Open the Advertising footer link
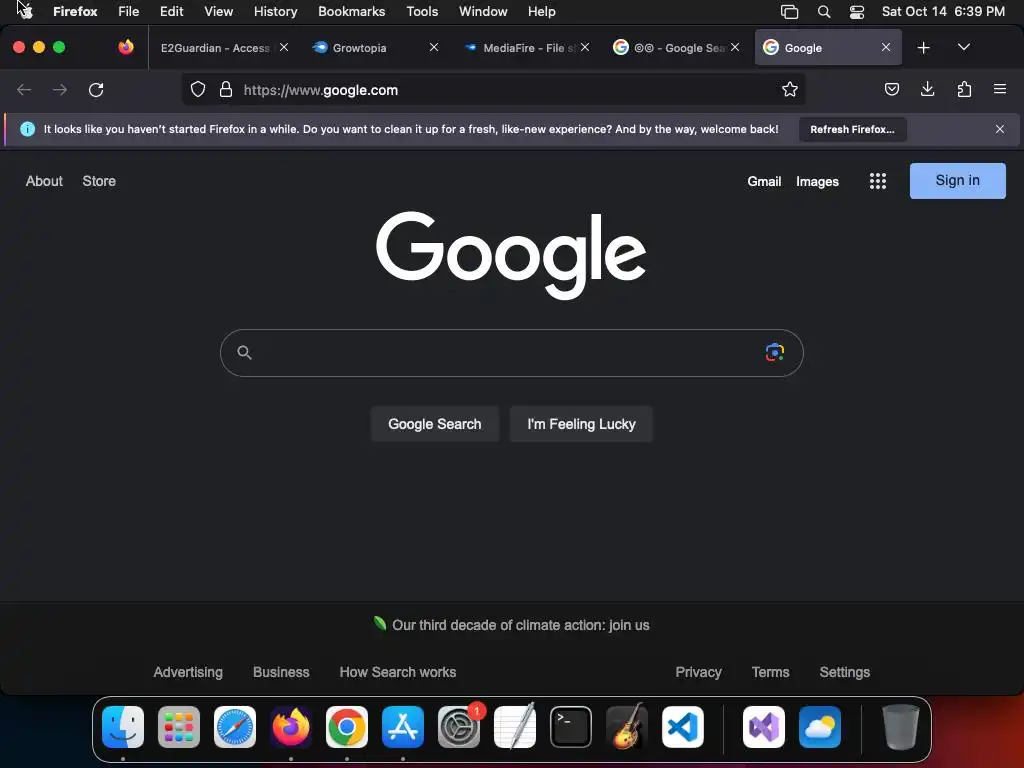1024x768 pixels. (x=188, y=672)
